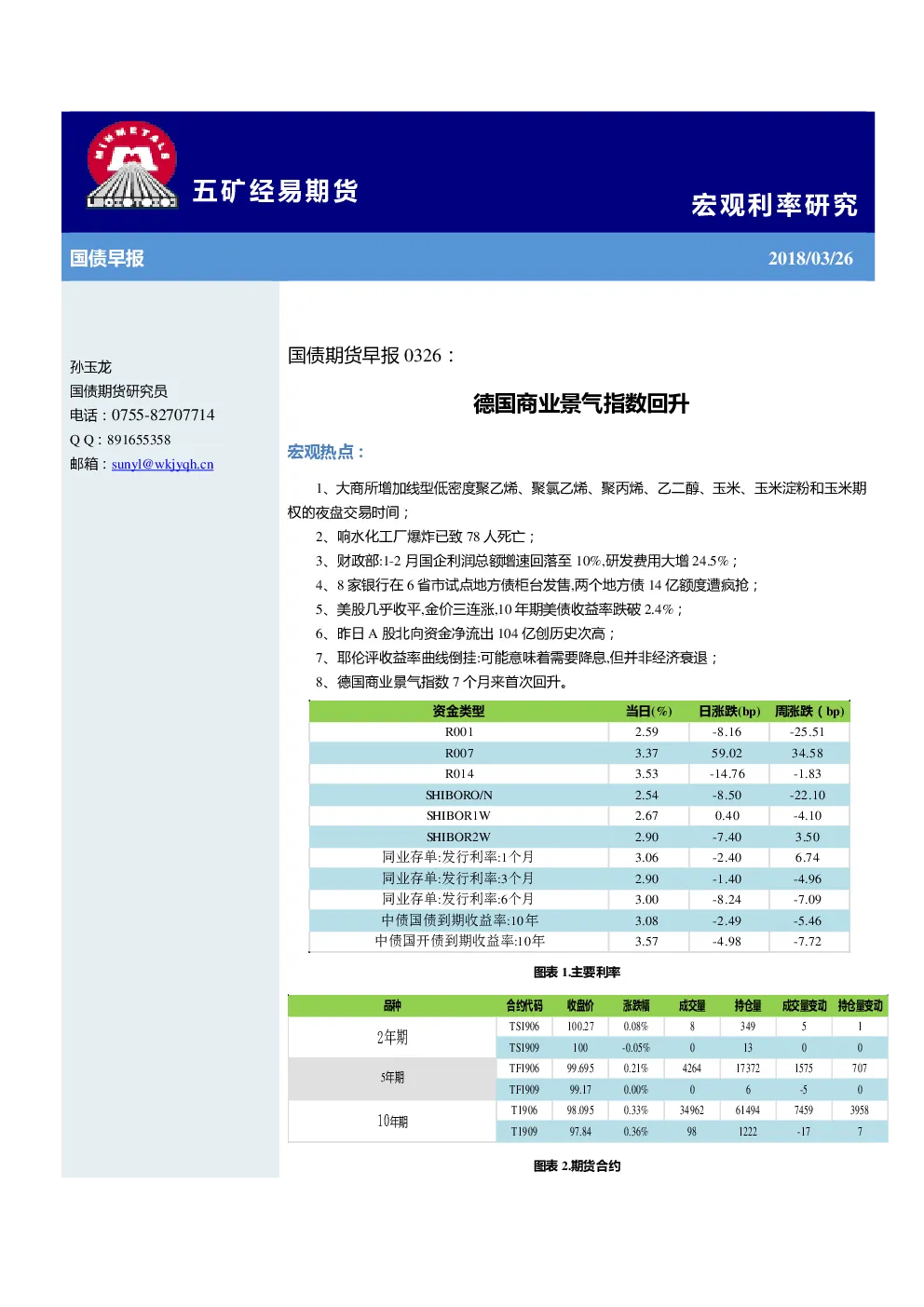Screen dimensions: 924x1307
Task: Select the header text 宏观利率研究
Action: coord(774,205)
